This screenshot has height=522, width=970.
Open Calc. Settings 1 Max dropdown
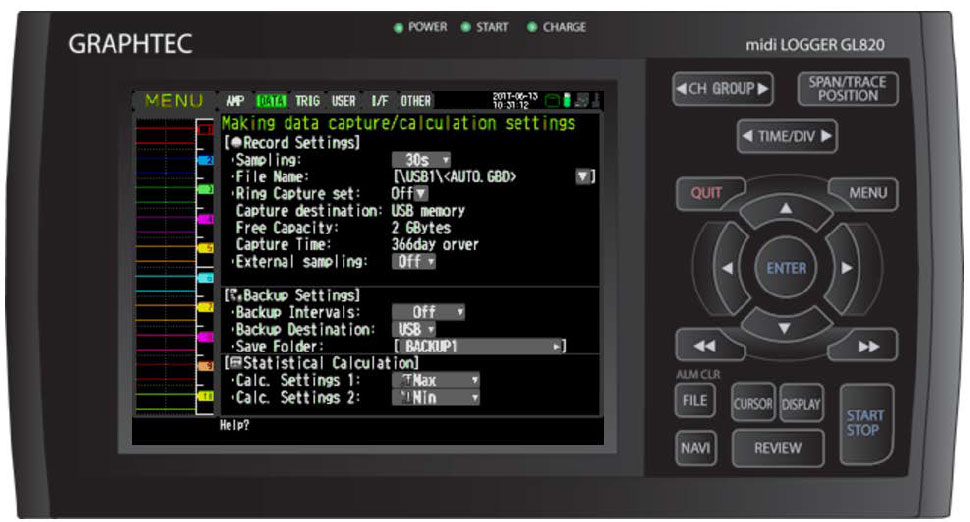[x=436, y=380]
